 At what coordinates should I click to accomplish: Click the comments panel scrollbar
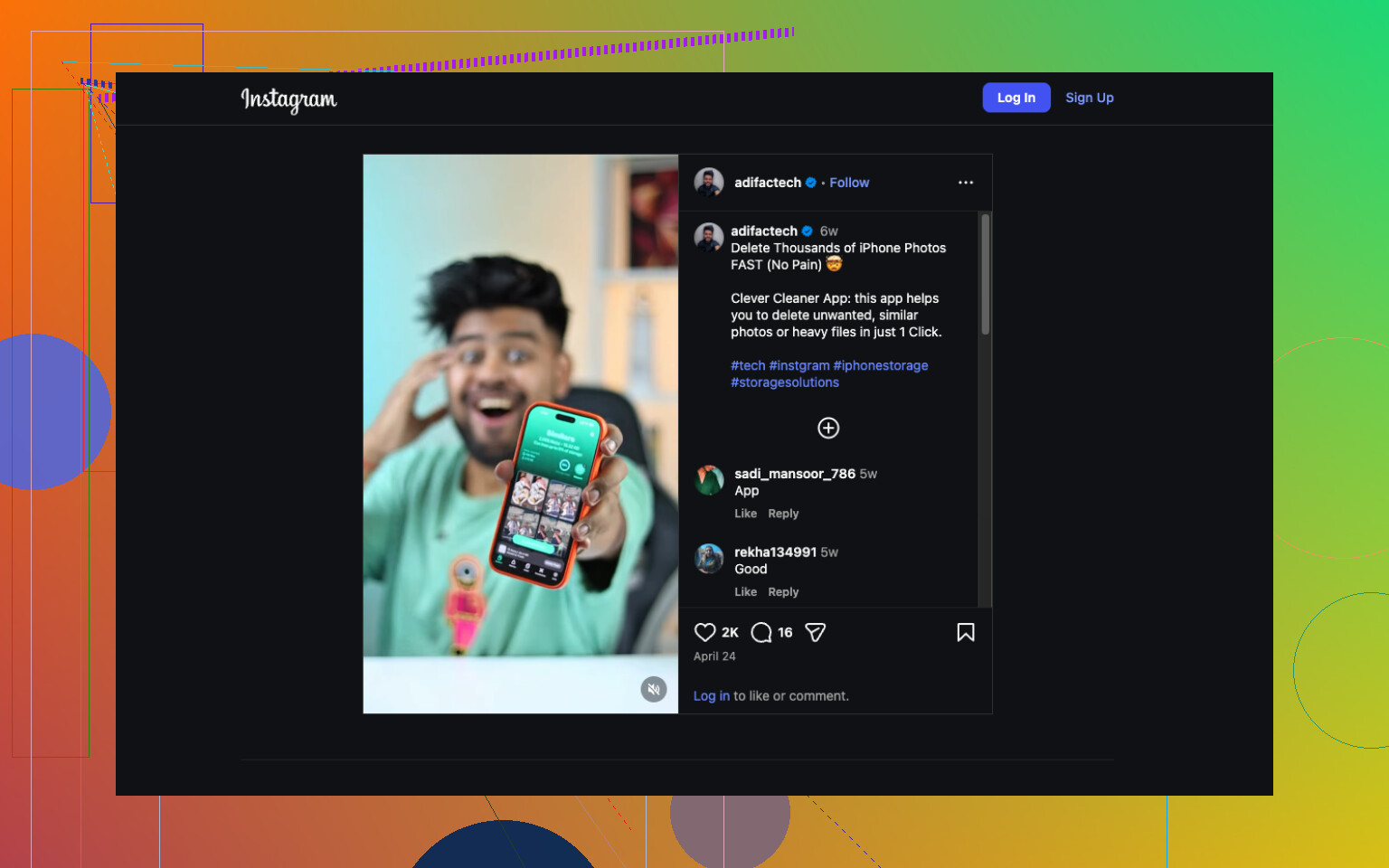click(x=985, y=274)
